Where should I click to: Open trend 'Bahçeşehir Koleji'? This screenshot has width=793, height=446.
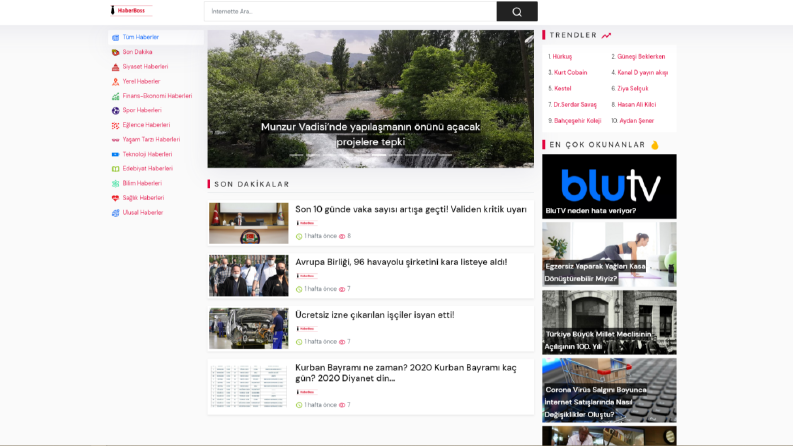point(578,121)
